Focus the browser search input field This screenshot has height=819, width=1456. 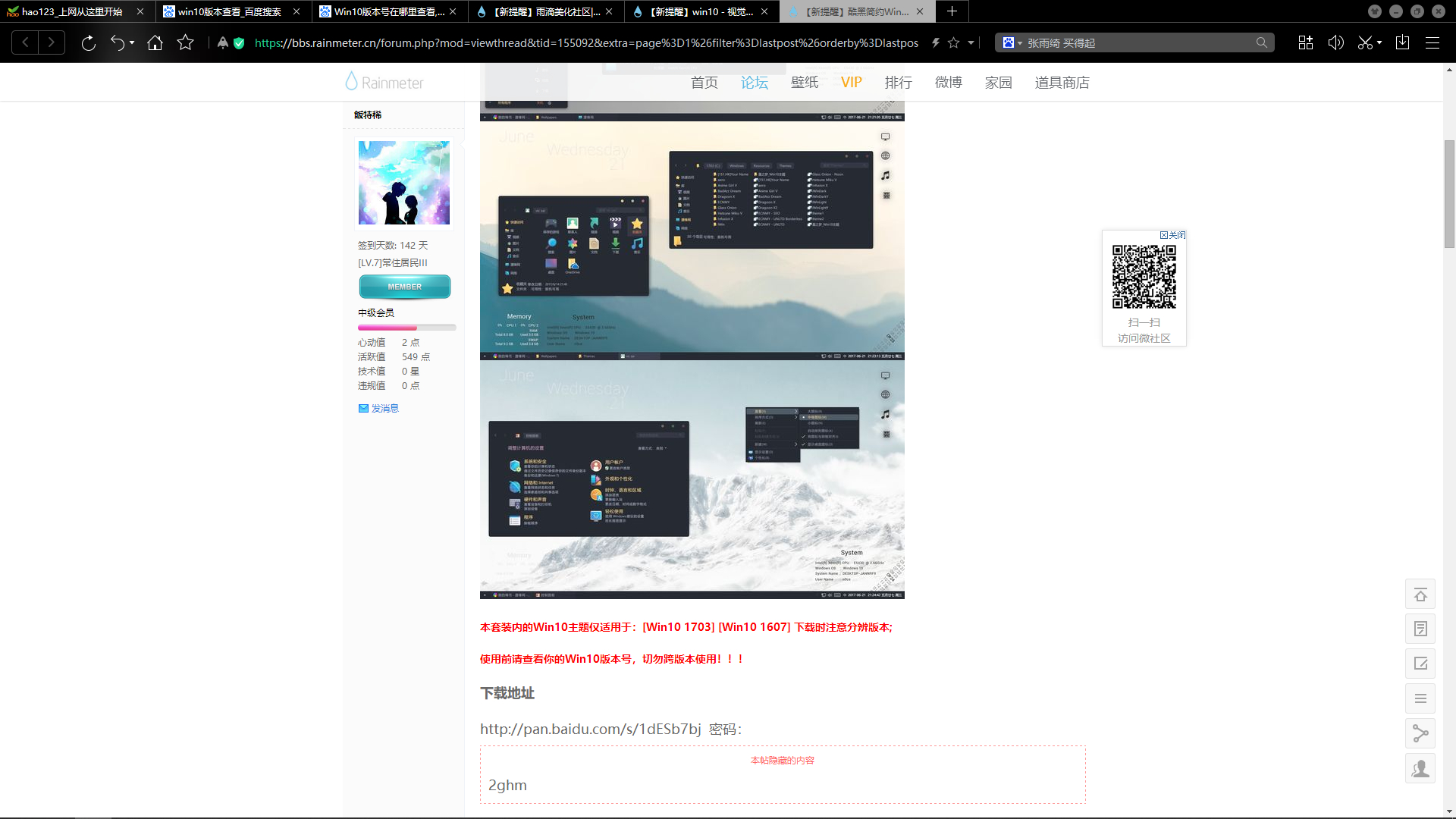click(1137, 43)
